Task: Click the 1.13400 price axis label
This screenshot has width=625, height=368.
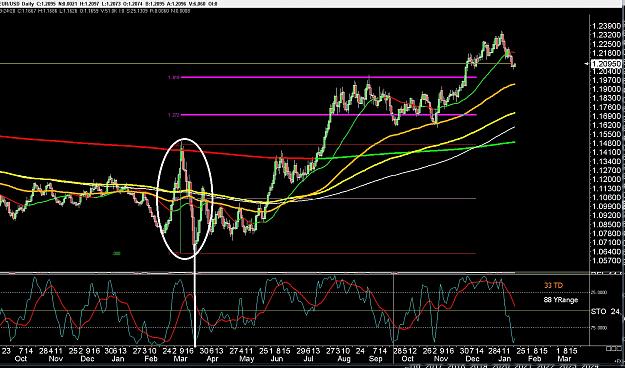Action: click(x=607, y=161)
